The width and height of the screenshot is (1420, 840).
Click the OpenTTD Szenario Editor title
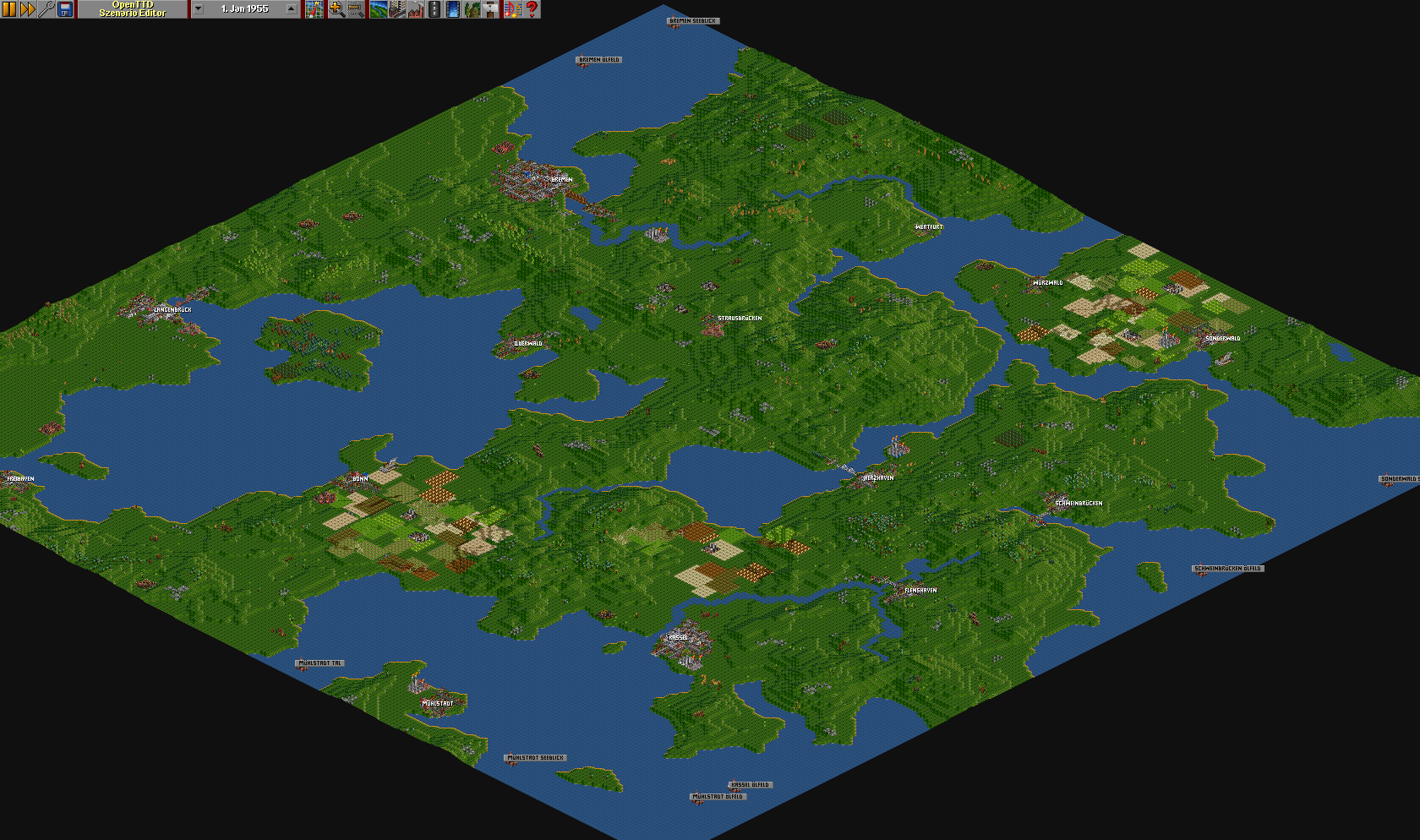click(x=133, y=9)
